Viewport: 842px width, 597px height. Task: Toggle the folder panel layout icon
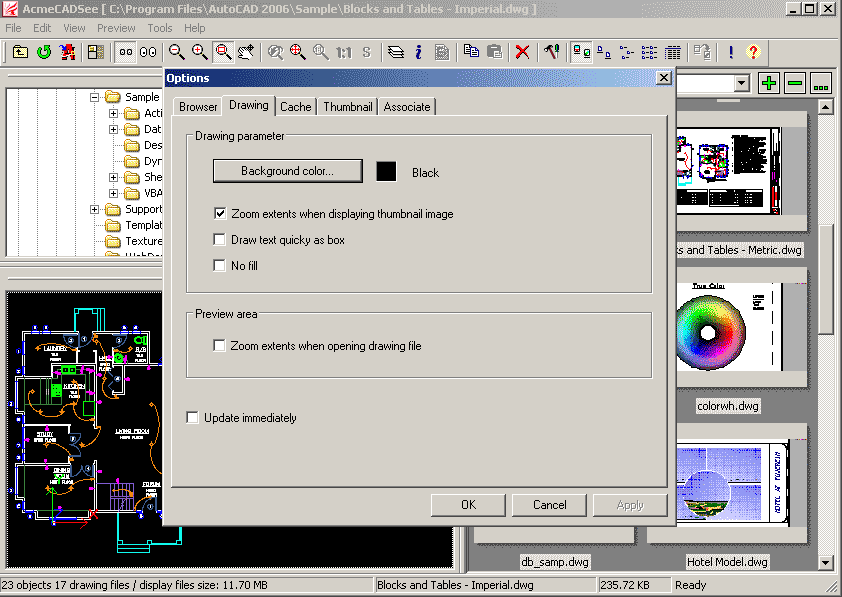(x=96, y=52)
